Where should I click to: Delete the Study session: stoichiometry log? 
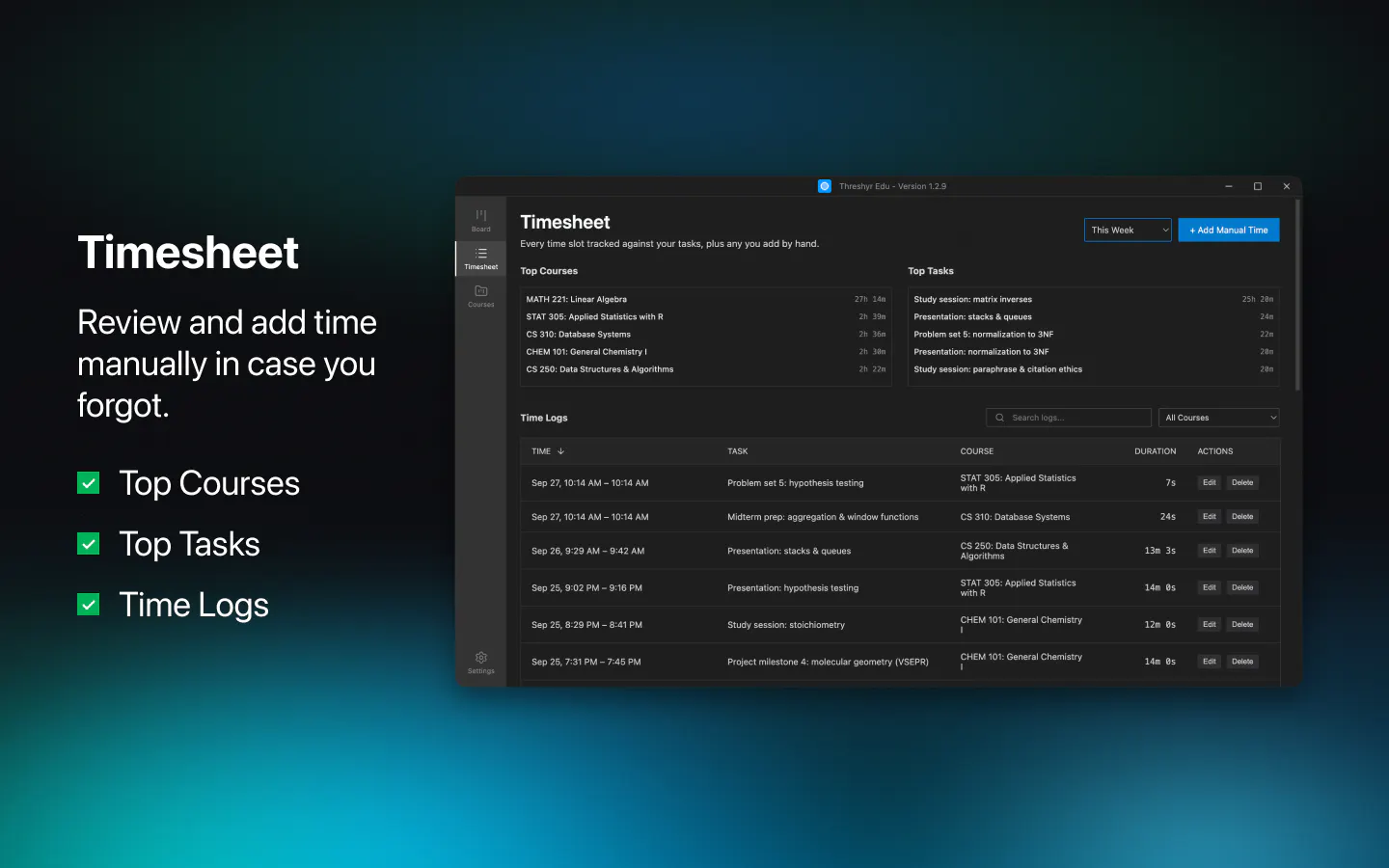1242,625
